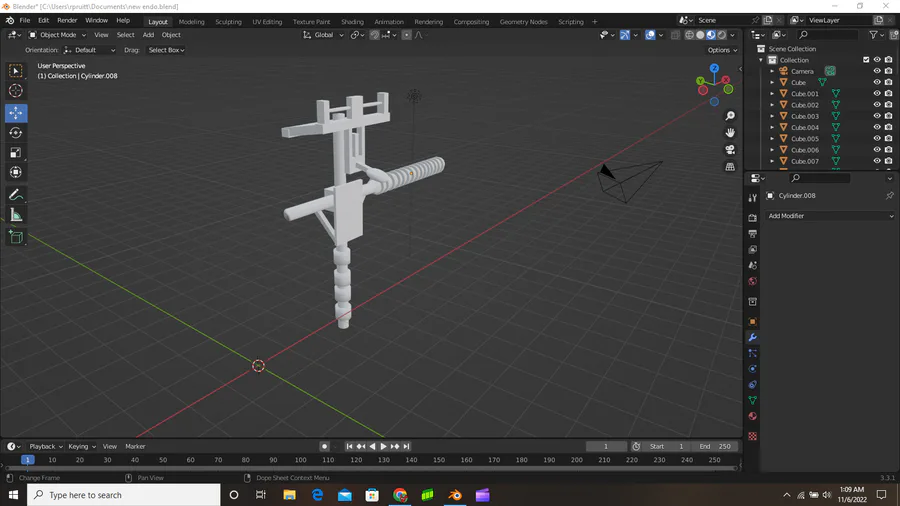Viewport: 900px width, 506px height.
Task: Open the viewport Add menu
Action: point(148,35)
